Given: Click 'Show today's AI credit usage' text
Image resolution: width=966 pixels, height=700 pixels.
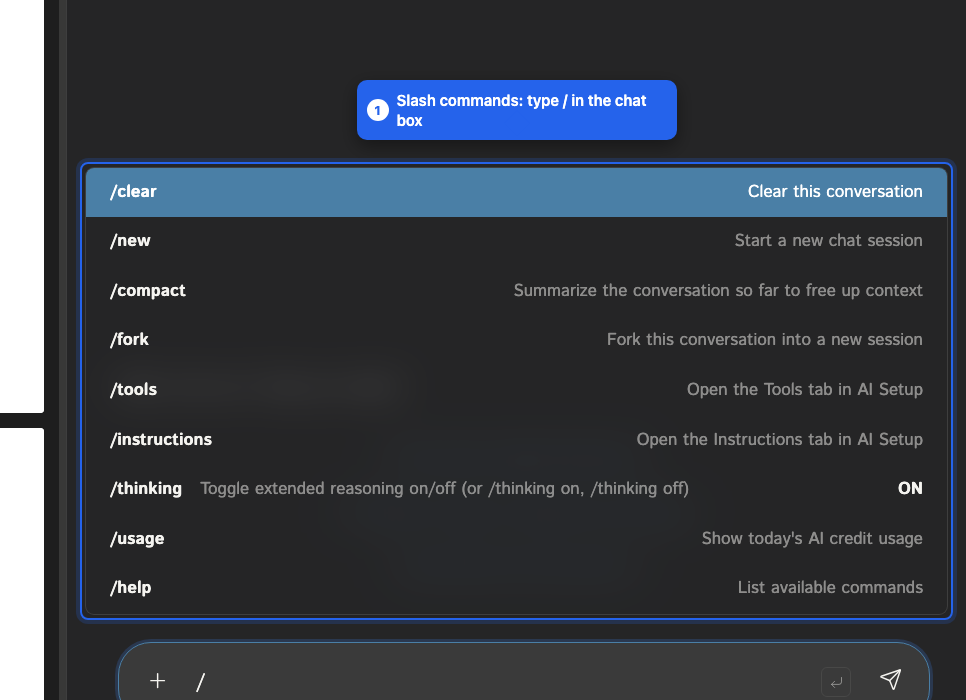Looking at the screenshot, I should pyautogui.click(x=812, y=539).
